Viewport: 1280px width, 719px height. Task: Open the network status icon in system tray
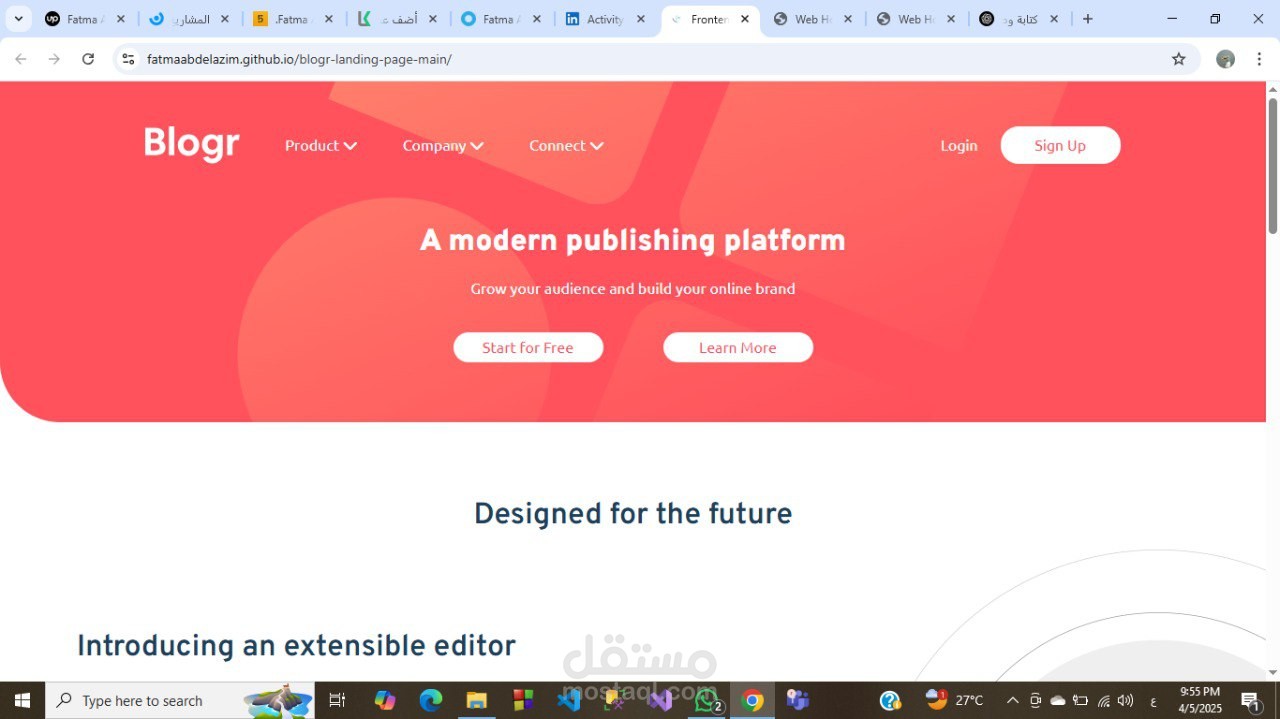(1102, 700)
